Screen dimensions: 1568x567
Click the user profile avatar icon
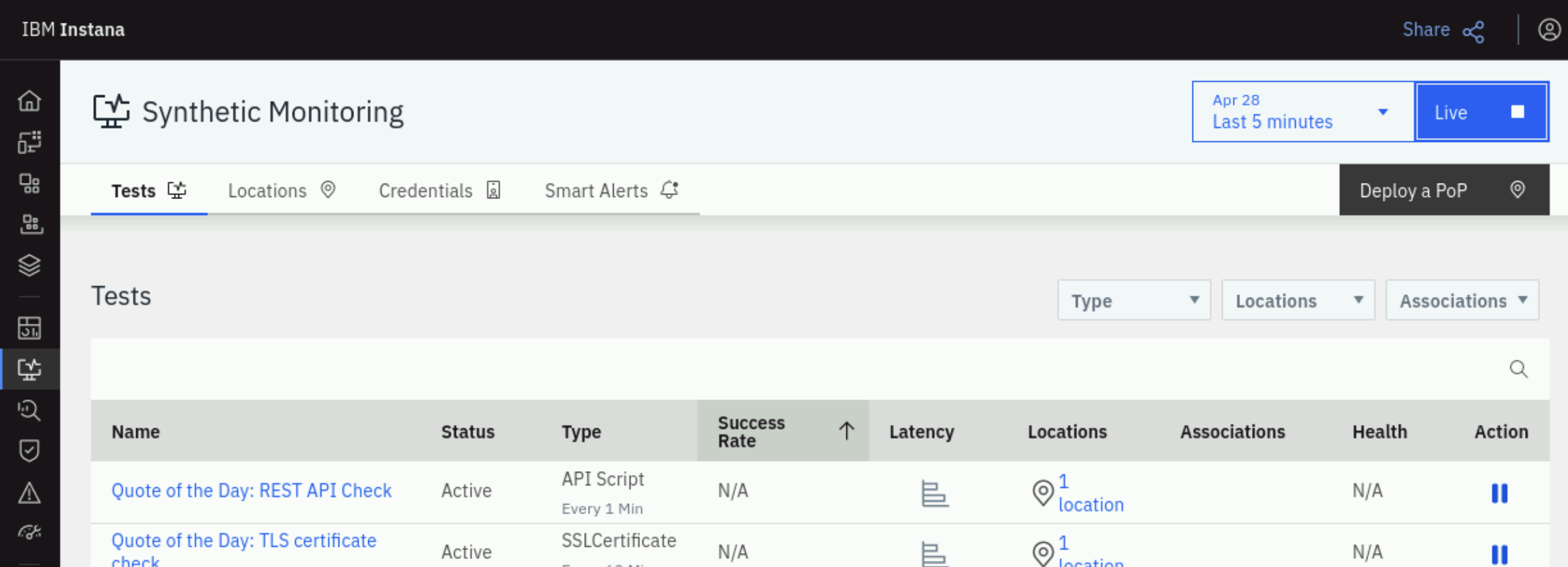1549,30
